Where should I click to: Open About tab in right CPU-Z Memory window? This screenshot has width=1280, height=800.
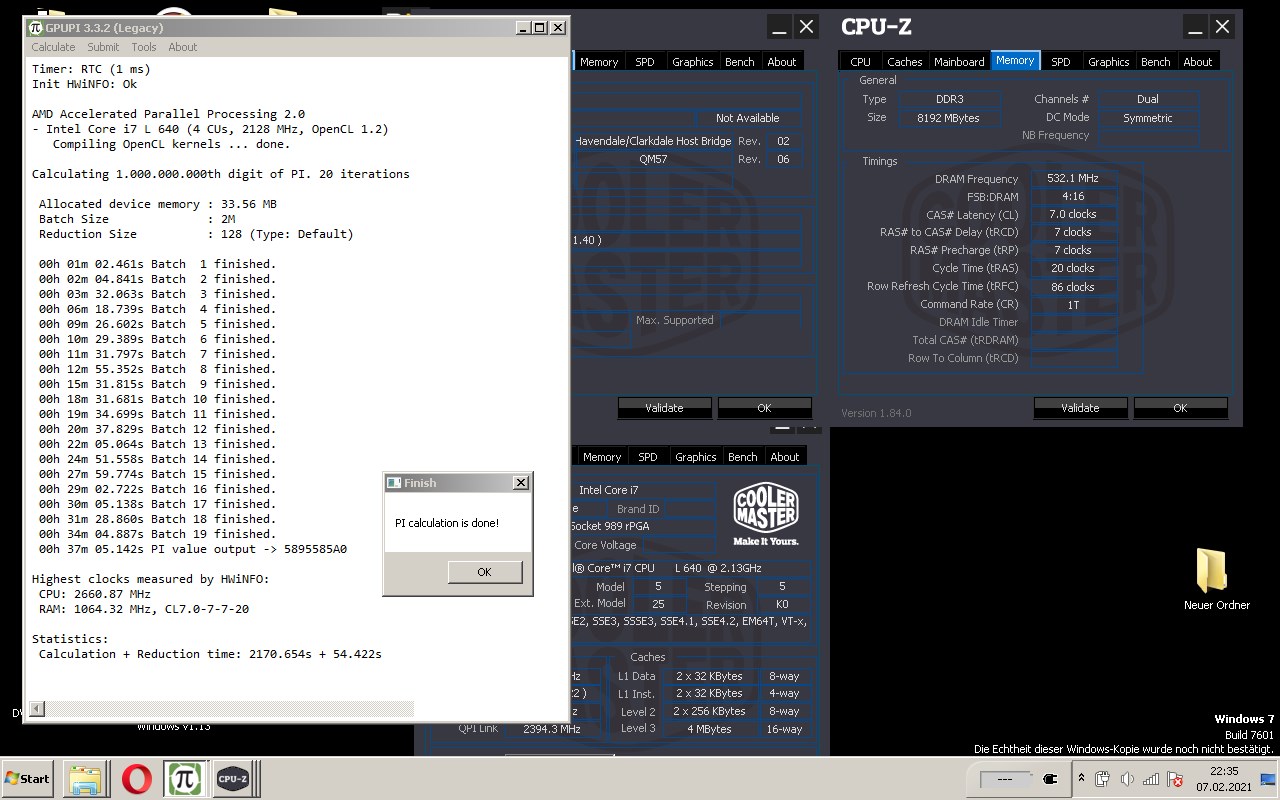(1198, 61)
